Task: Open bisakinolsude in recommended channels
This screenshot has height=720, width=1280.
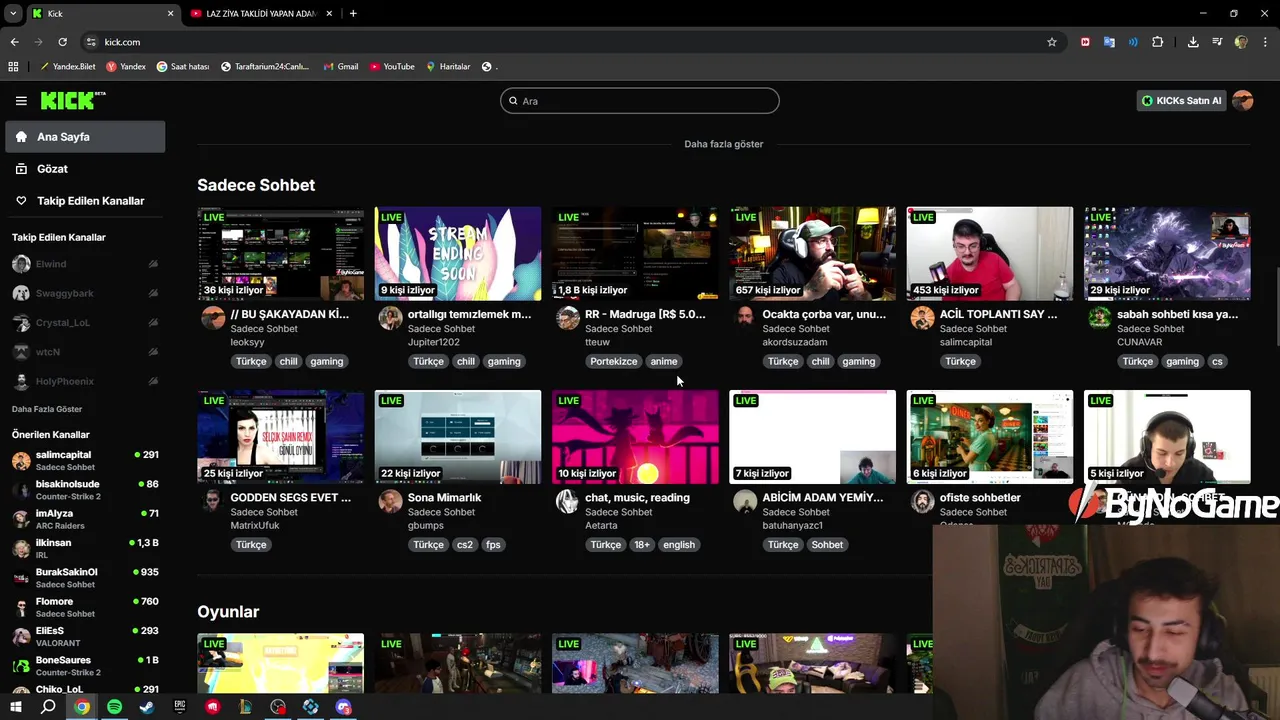Action: [85, 490]
